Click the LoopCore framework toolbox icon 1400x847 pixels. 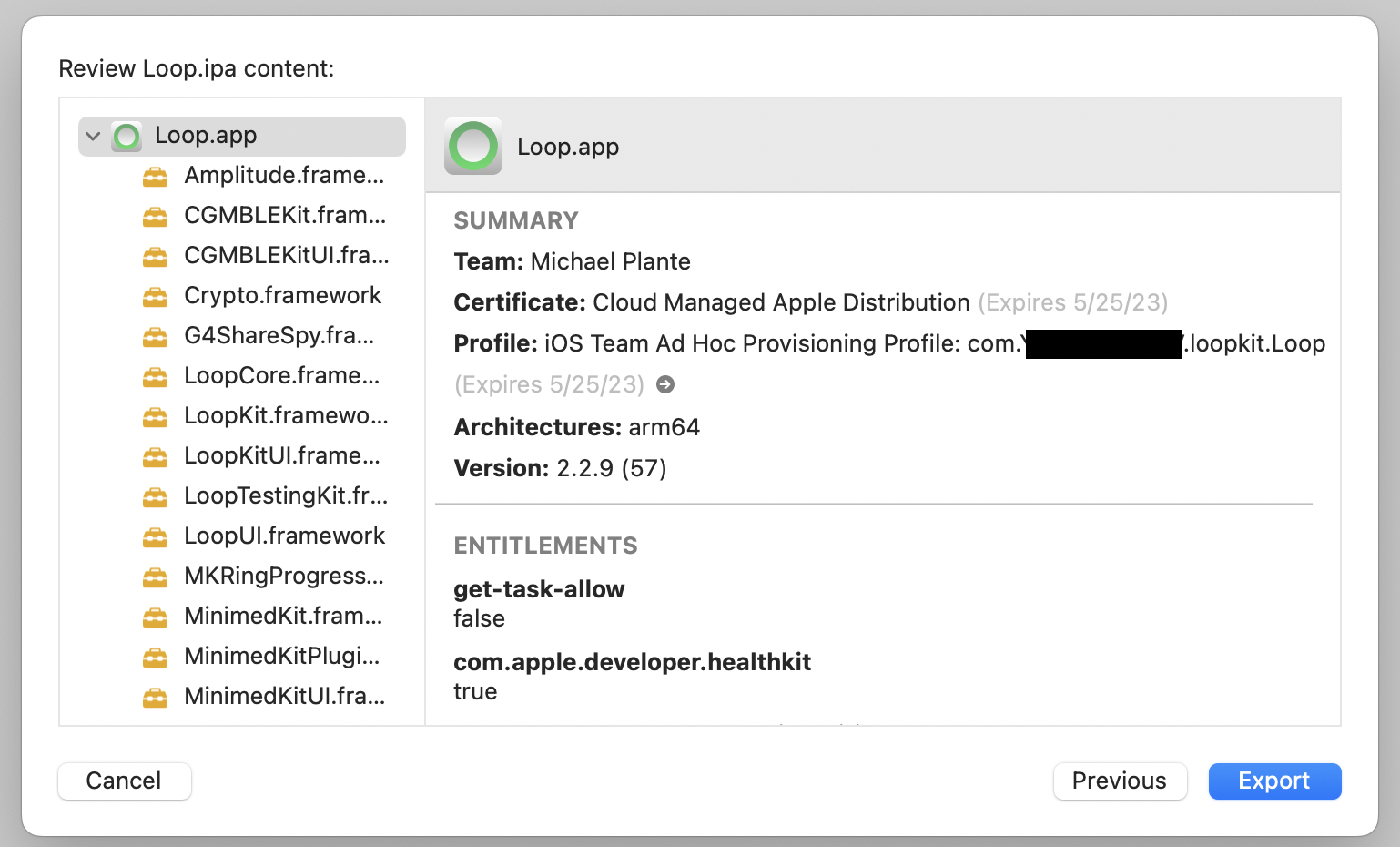(156, 376)
